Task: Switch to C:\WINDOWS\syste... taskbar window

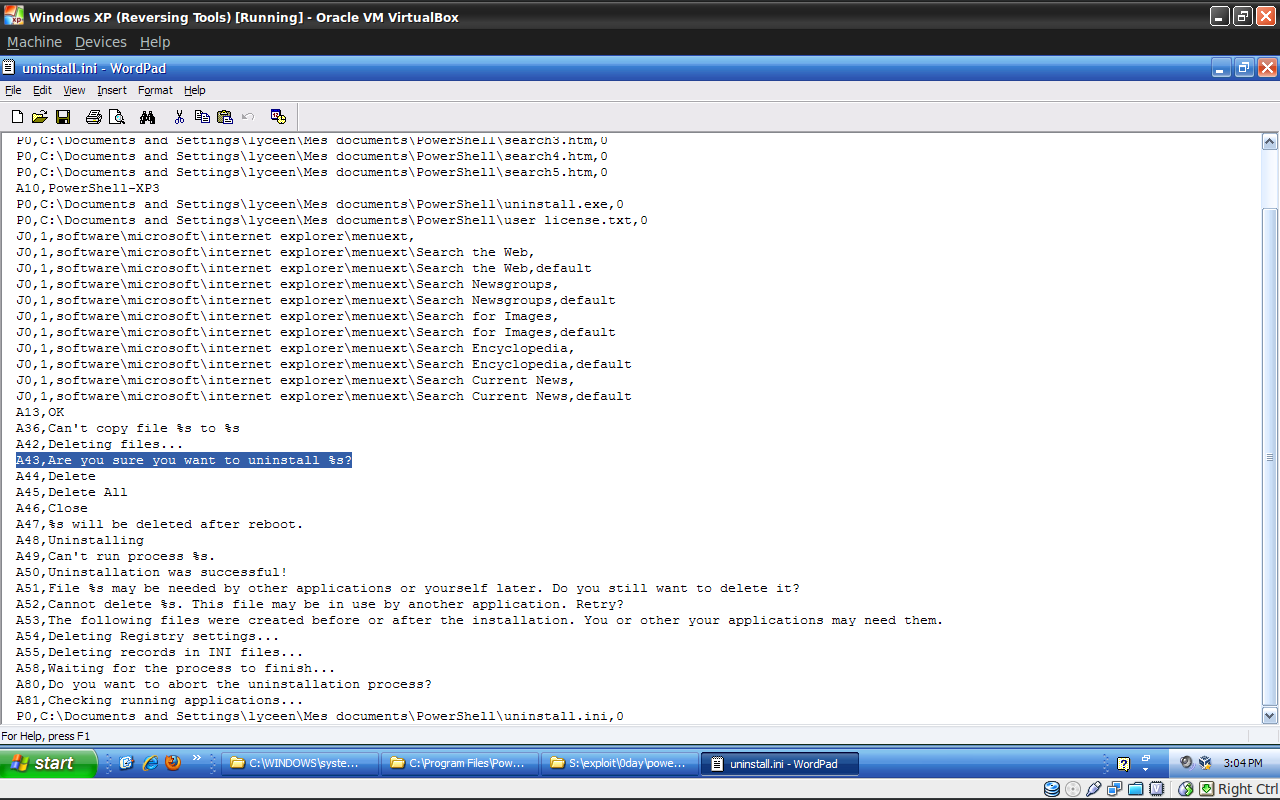Action: coord(300,763)
